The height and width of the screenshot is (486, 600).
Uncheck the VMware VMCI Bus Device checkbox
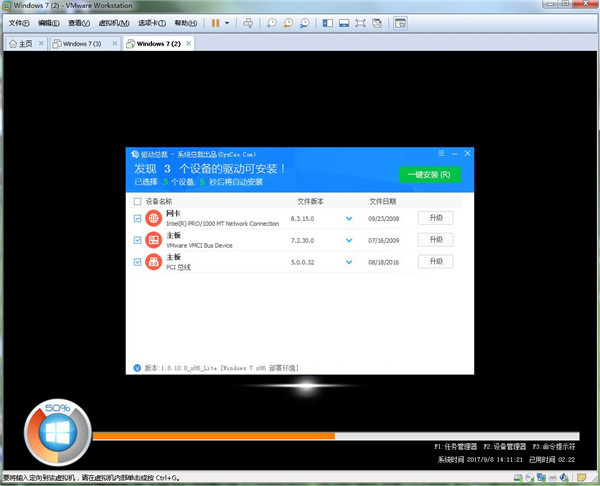(x=137, y=240)
